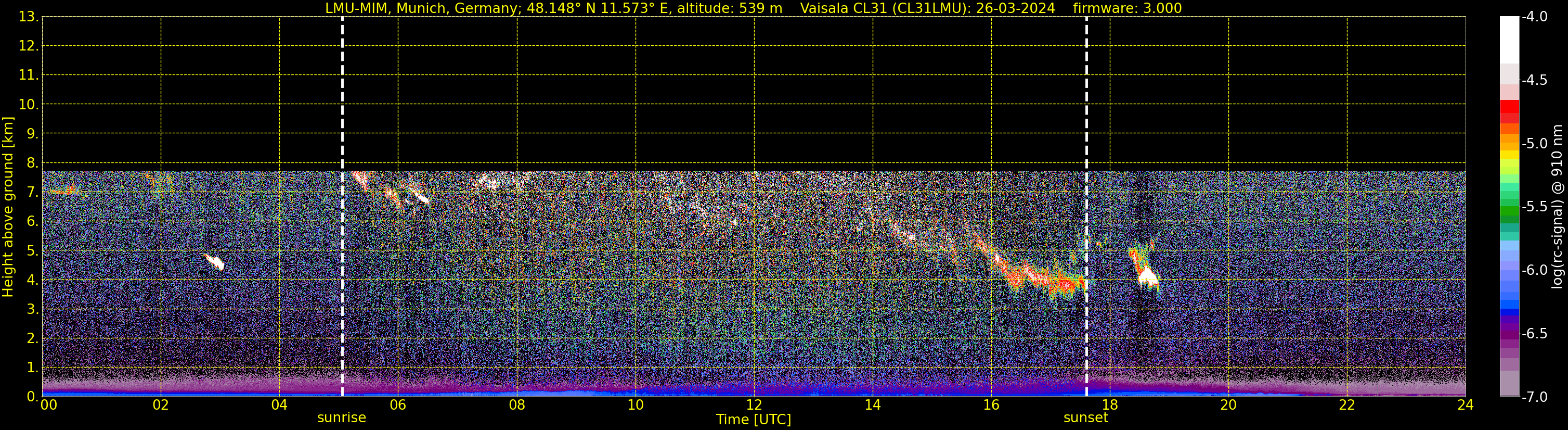Click the 'Height above ground [km]' axis title
Screen dimensions: 1568x430
8,207
